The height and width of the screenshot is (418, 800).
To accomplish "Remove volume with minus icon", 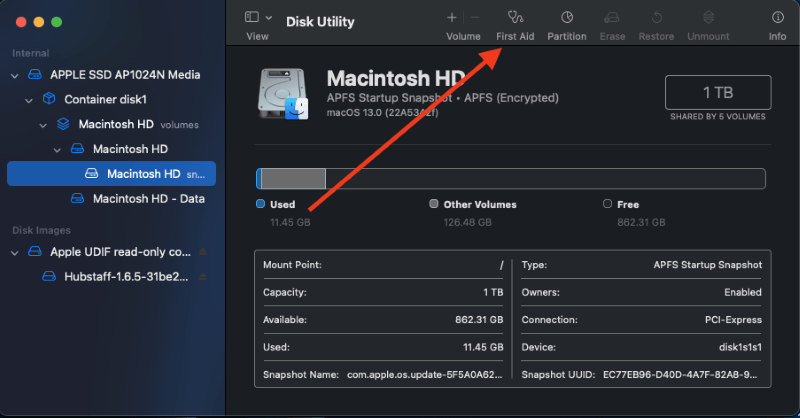I will point(474,18).
